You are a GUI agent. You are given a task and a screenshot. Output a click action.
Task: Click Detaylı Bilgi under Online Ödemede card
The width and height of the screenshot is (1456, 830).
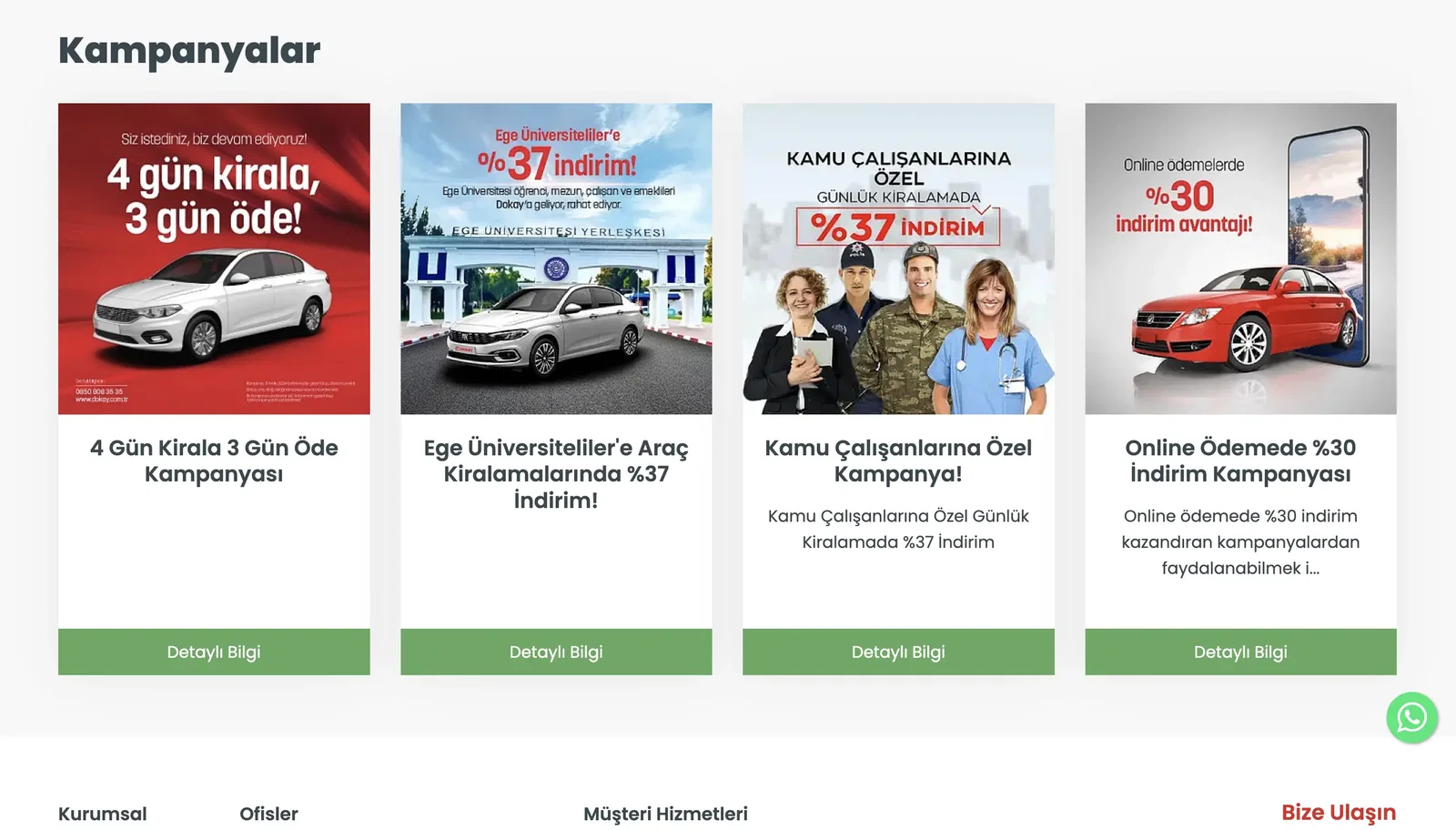1240,652
